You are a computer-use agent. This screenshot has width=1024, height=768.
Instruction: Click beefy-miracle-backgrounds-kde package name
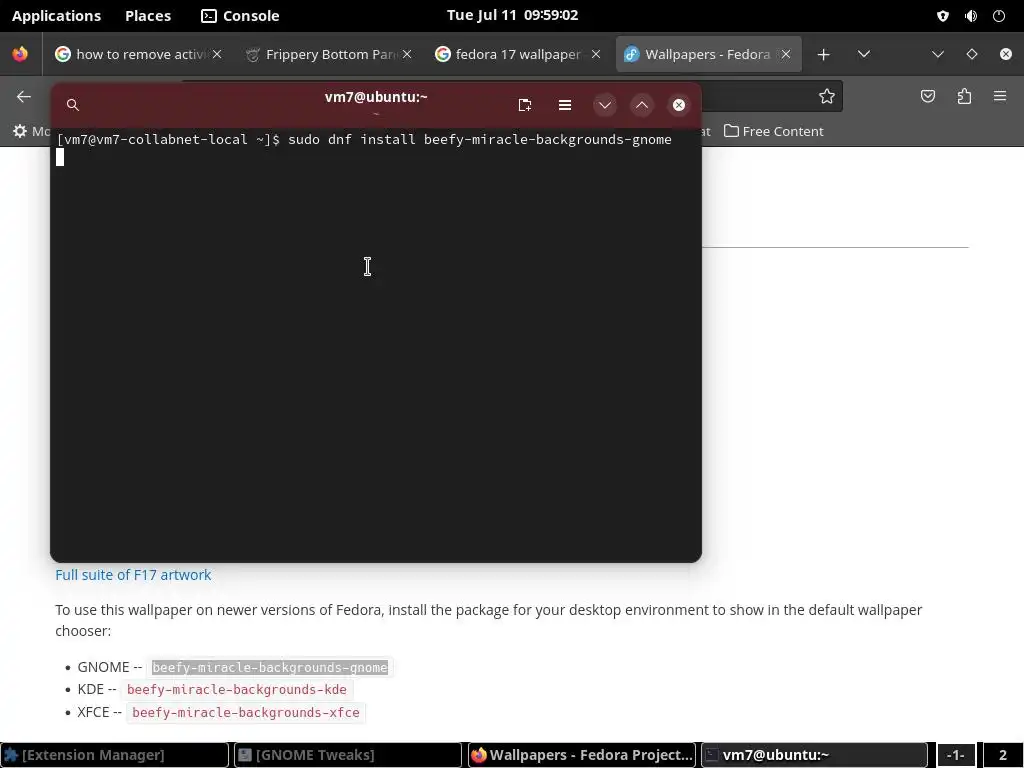click(236, 690)
